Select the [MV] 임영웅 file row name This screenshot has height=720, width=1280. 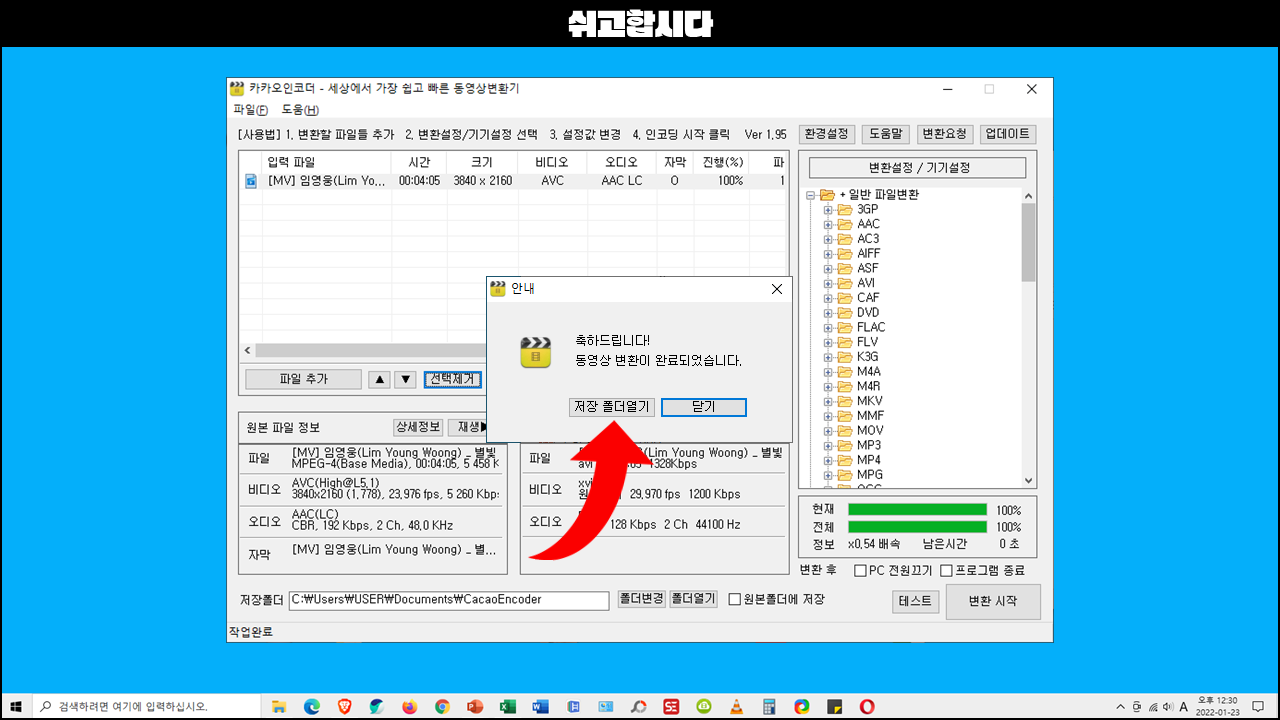point(326,181)
